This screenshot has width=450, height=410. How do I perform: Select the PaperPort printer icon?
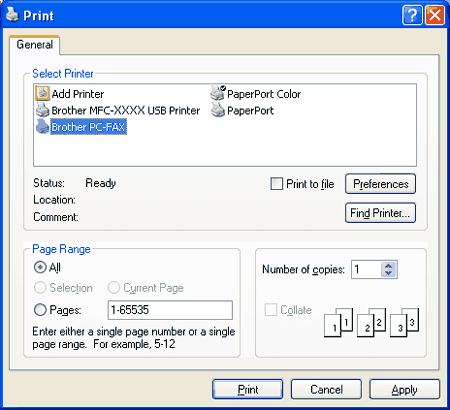[x=218, y=110]
